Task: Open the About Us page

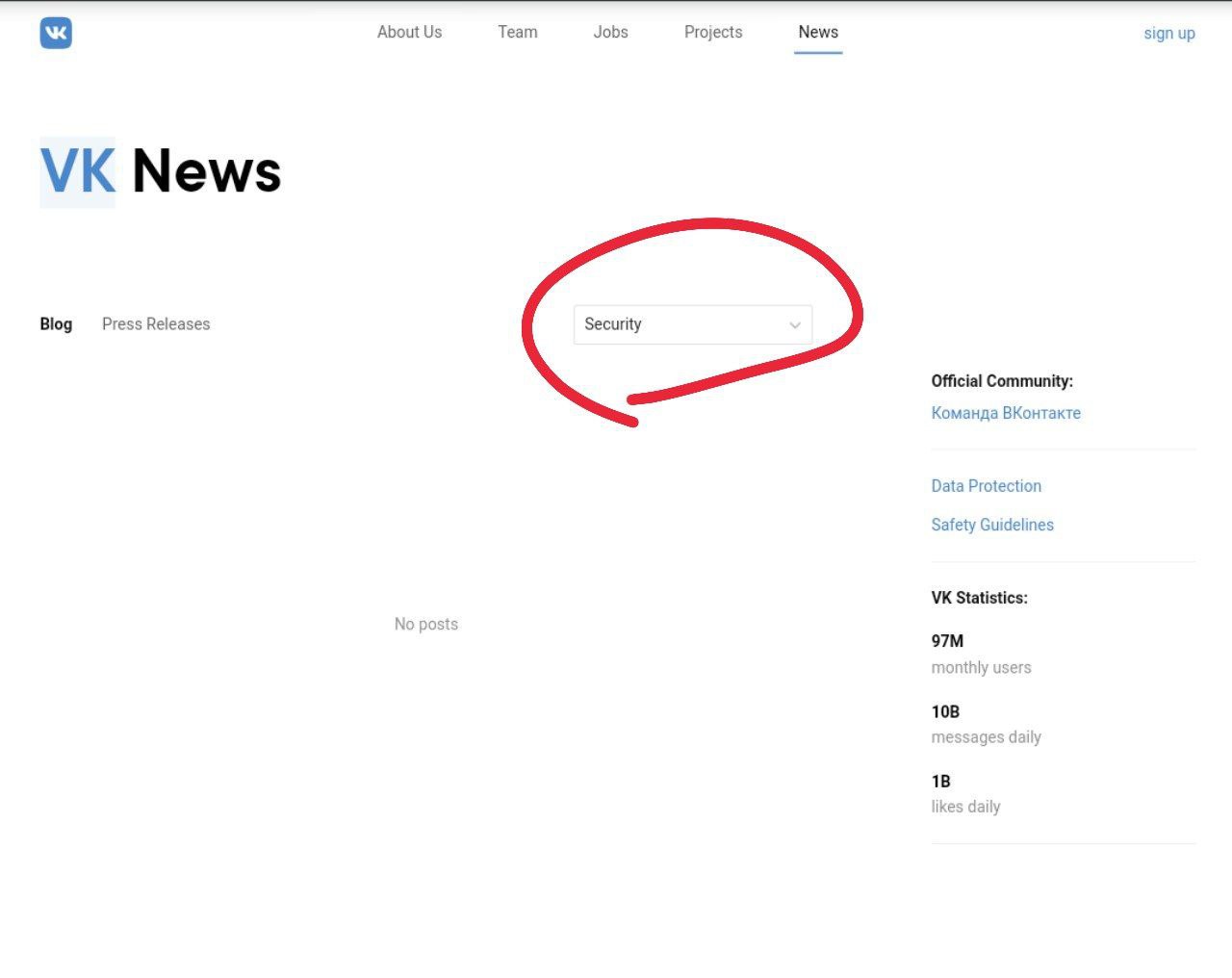Action: pyautogui.click(x=409, y=32)
